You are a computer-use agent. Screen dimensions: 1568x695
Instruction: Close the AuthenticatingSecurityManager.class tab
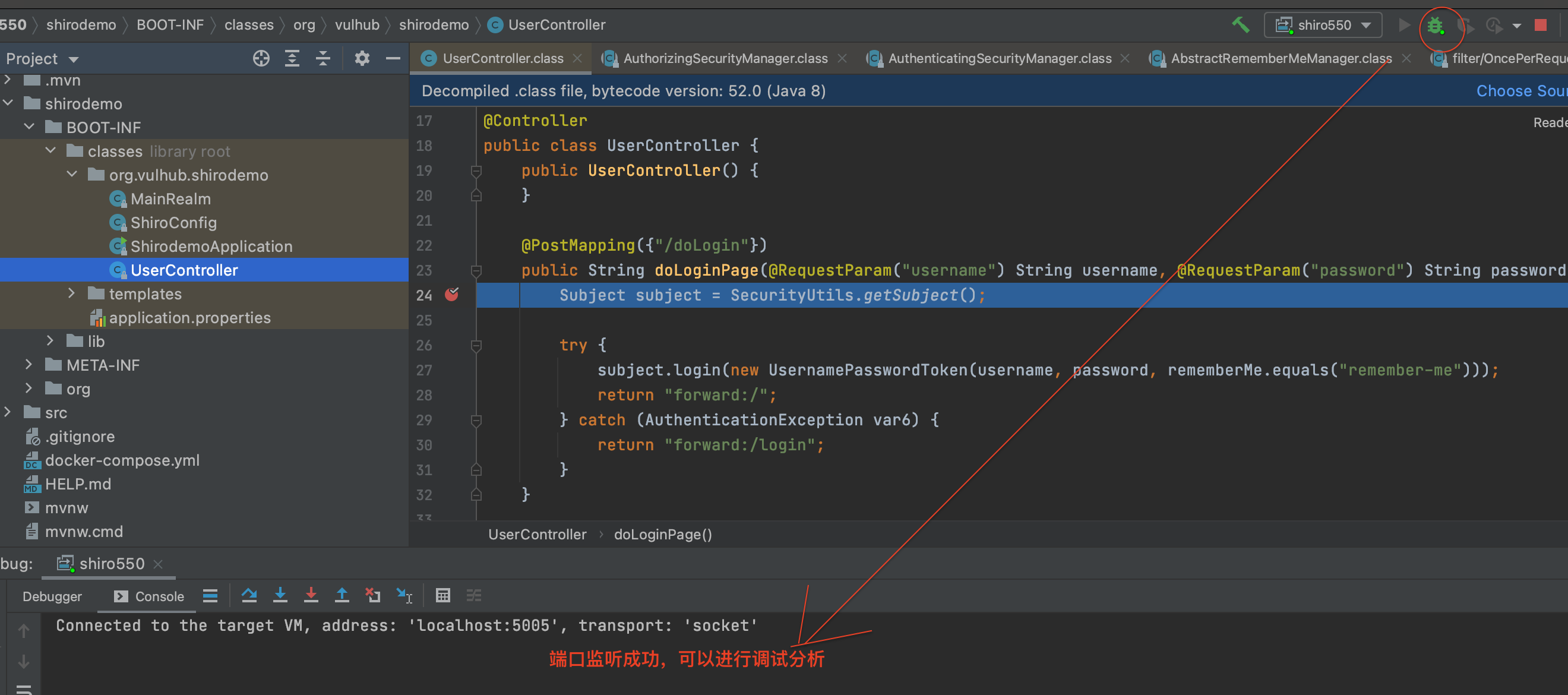pyautogui.click(x=1125, y=58)
